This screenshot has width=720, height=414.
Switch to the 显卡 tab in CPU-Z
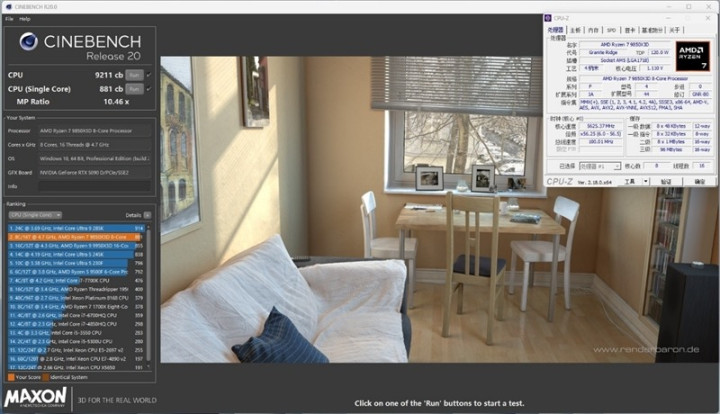[630, 30]
